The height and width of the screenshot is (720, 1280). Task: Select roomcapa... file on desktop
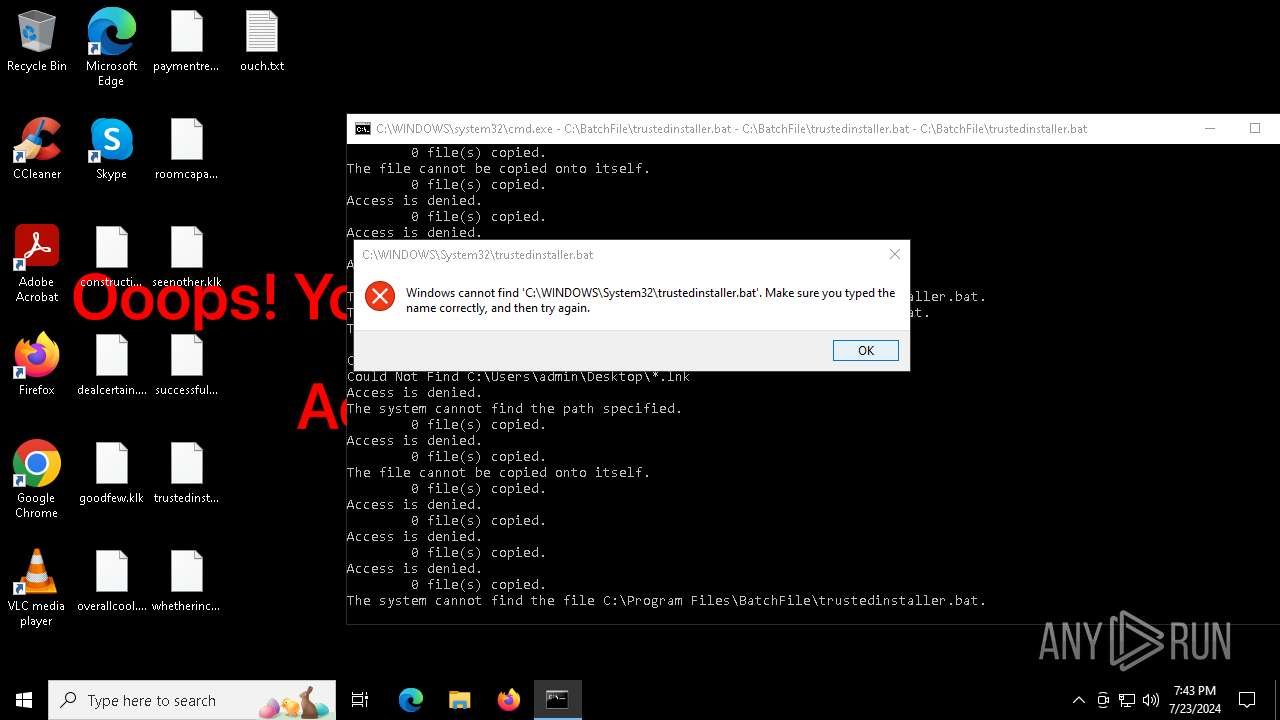pyautogui.click(x=186, y=150)
